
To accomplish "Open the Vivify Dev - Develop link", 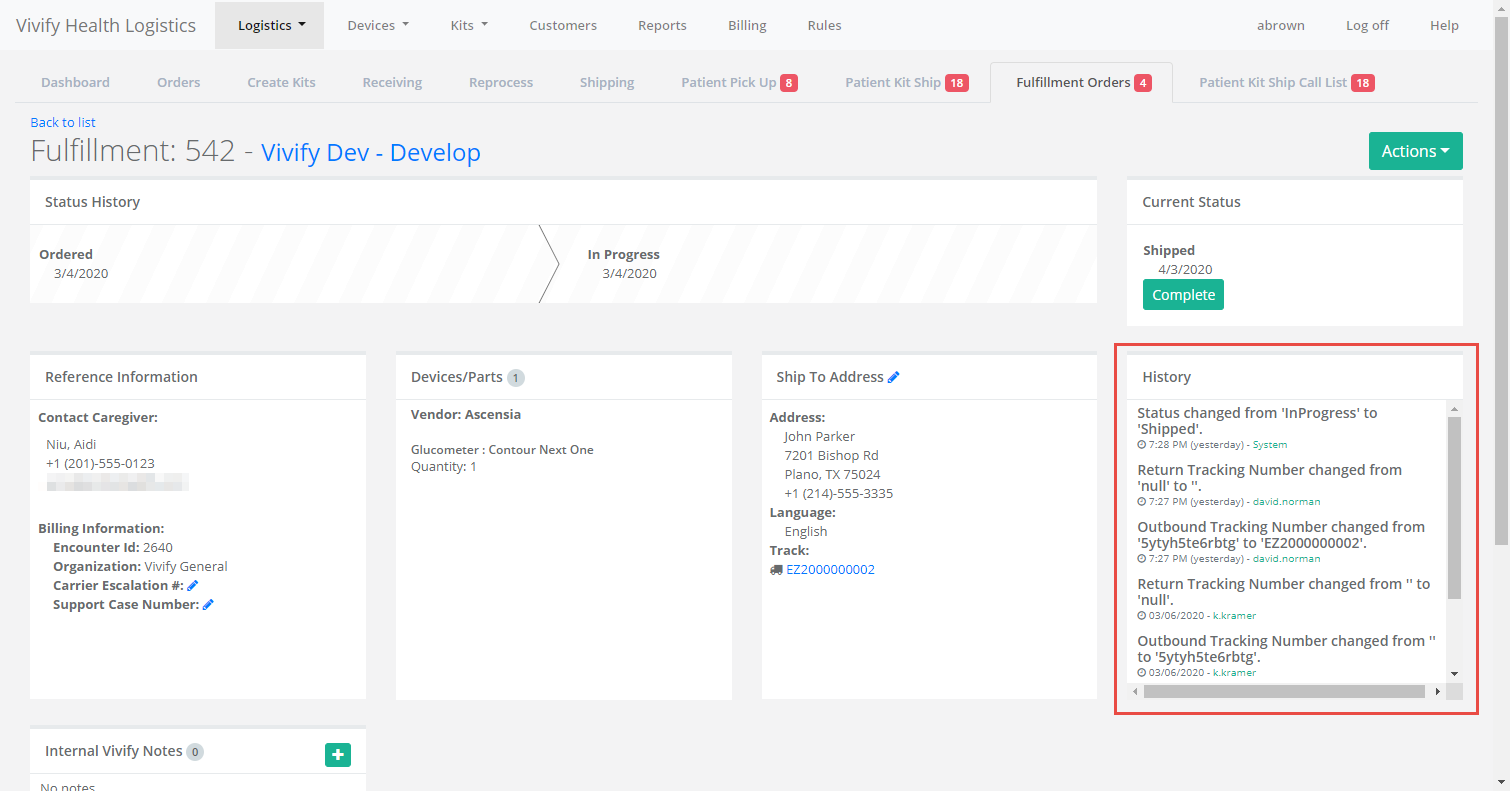I will click(370, 152).
